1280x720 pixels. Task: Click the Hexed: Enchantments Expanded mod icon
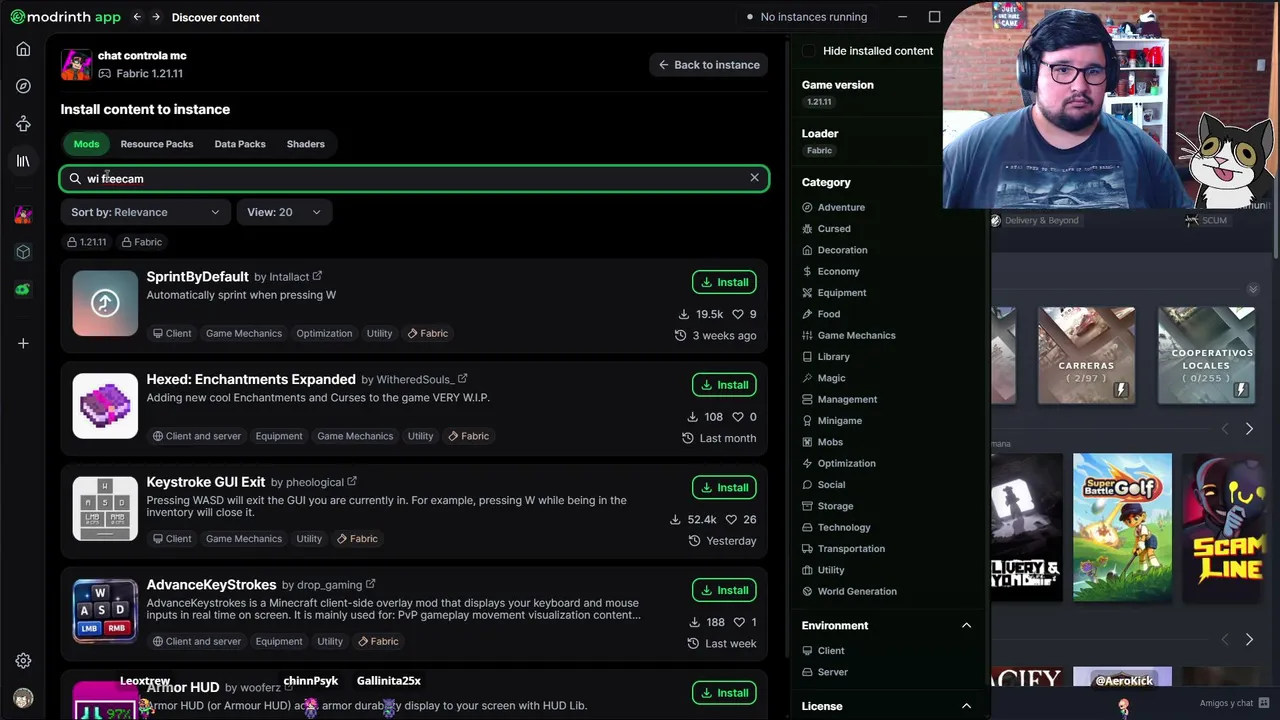(105, 406)
